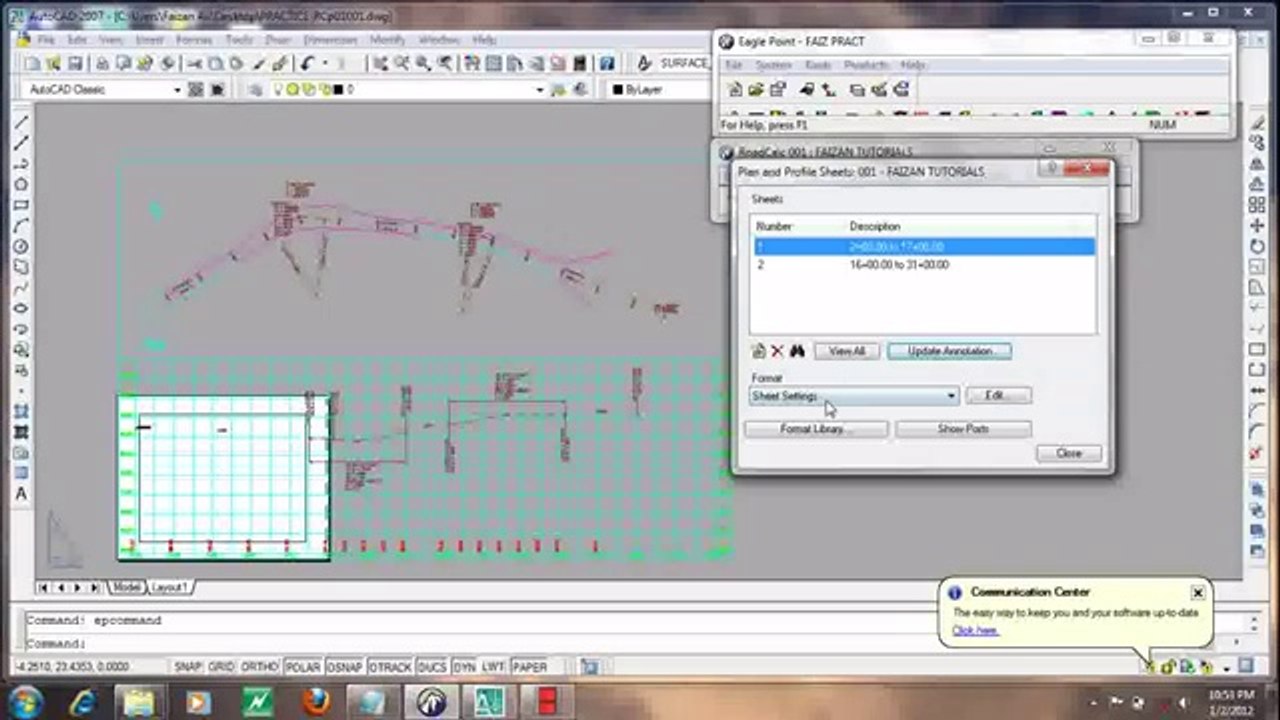Screen dimensions: 1280x720
Task: Open the SURFACE text style dropdown
Action: [x=684, y=63]
